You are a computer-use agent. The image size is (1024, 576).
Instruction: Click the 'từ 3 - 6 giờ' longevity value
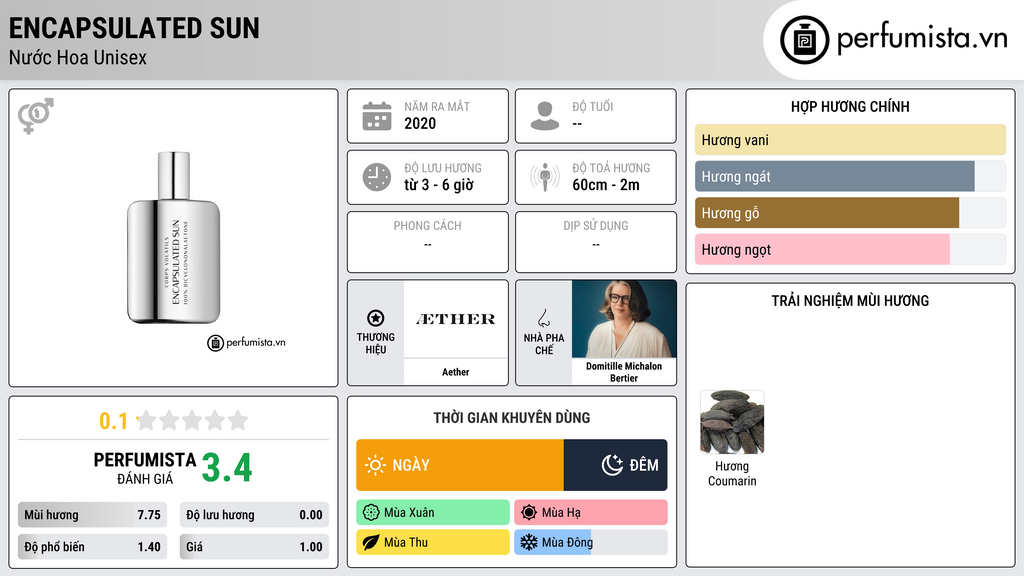439,185
